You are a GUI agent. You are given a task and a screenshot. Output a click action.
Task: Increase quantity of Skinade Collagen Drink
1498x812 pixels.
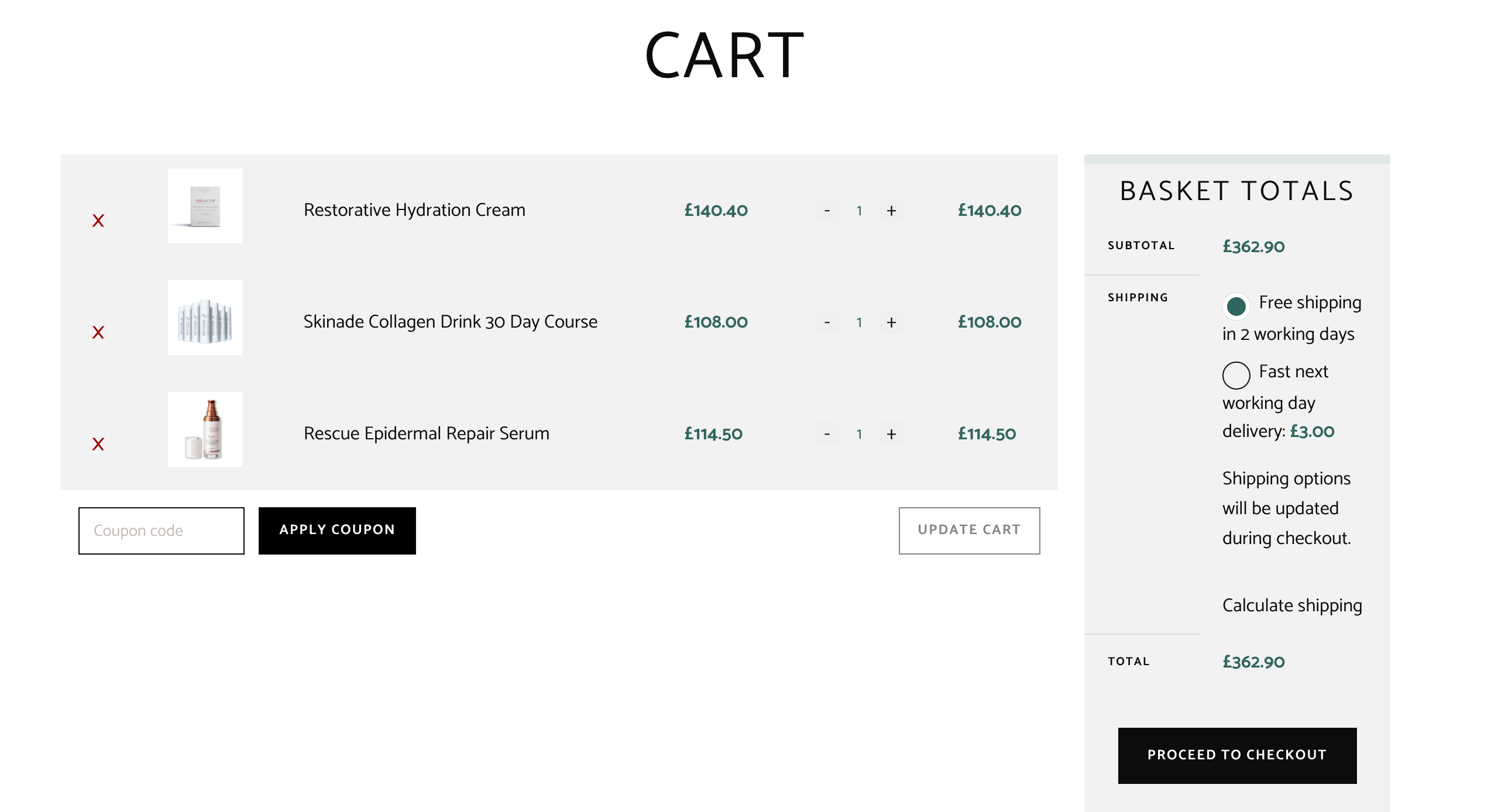tap(891, 322)
